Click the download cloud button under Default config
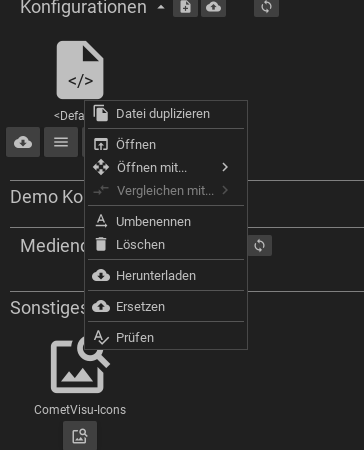The image size is (364, 450). (23, 142)
